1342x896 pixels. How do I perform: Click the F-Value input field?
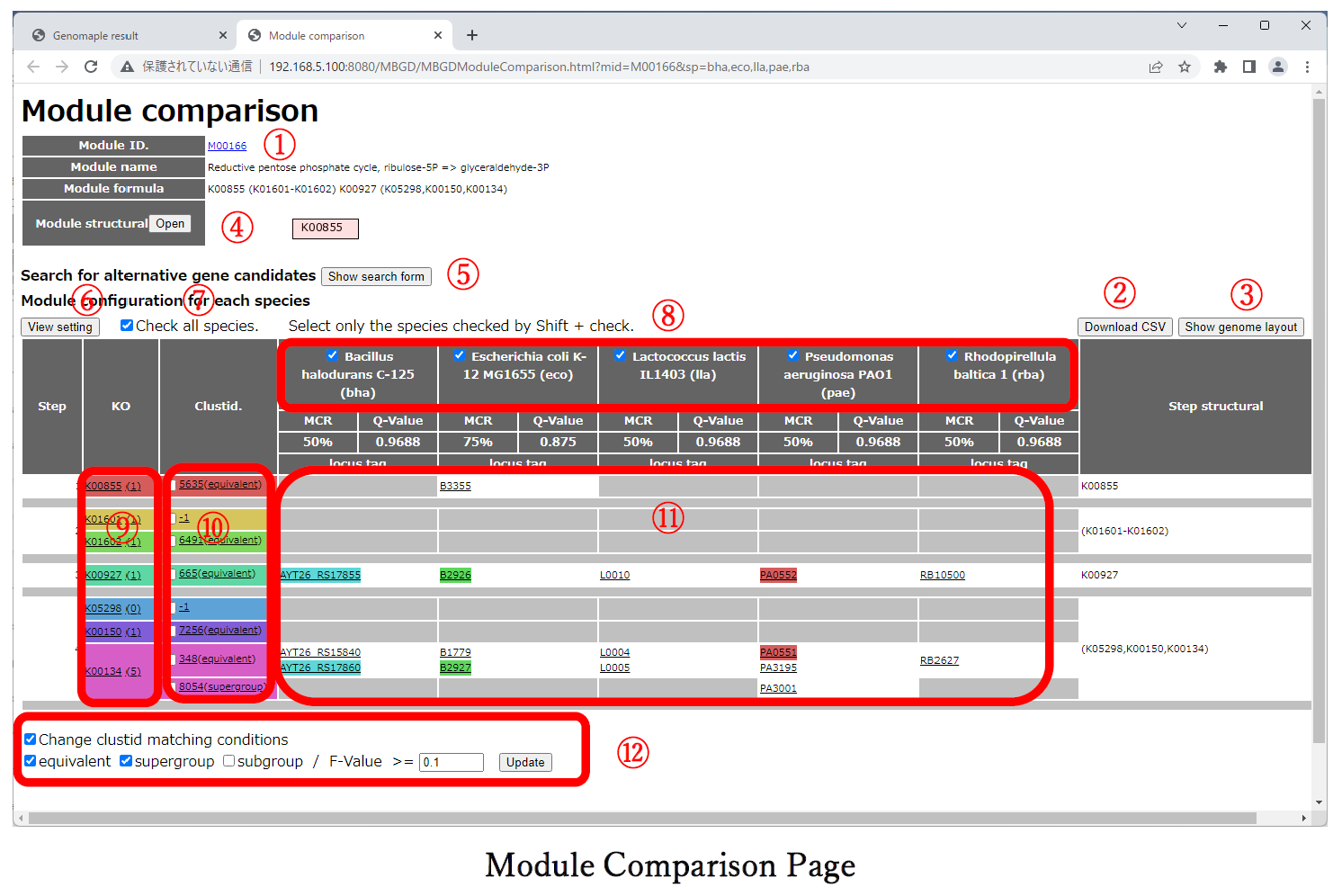pyautogui.click(x=452, y=762)
